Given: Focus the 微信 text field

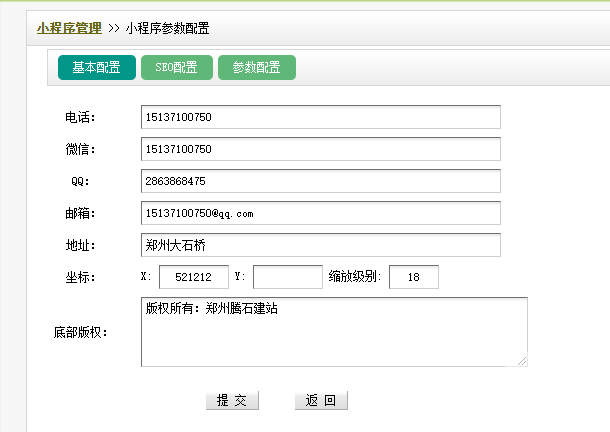Looking at the screenshot, I should (320, 149).
